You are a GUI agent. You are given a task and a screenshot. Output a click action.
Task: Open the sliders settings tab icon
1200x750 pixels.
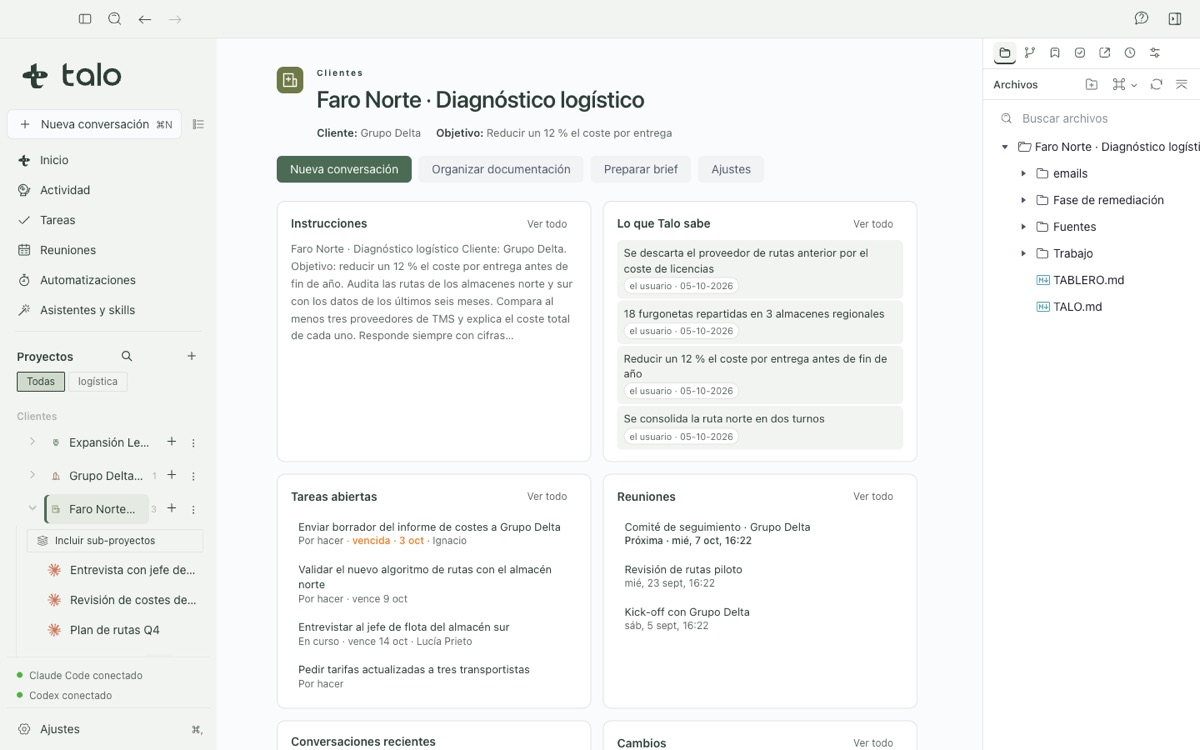tap(1155, 53)
